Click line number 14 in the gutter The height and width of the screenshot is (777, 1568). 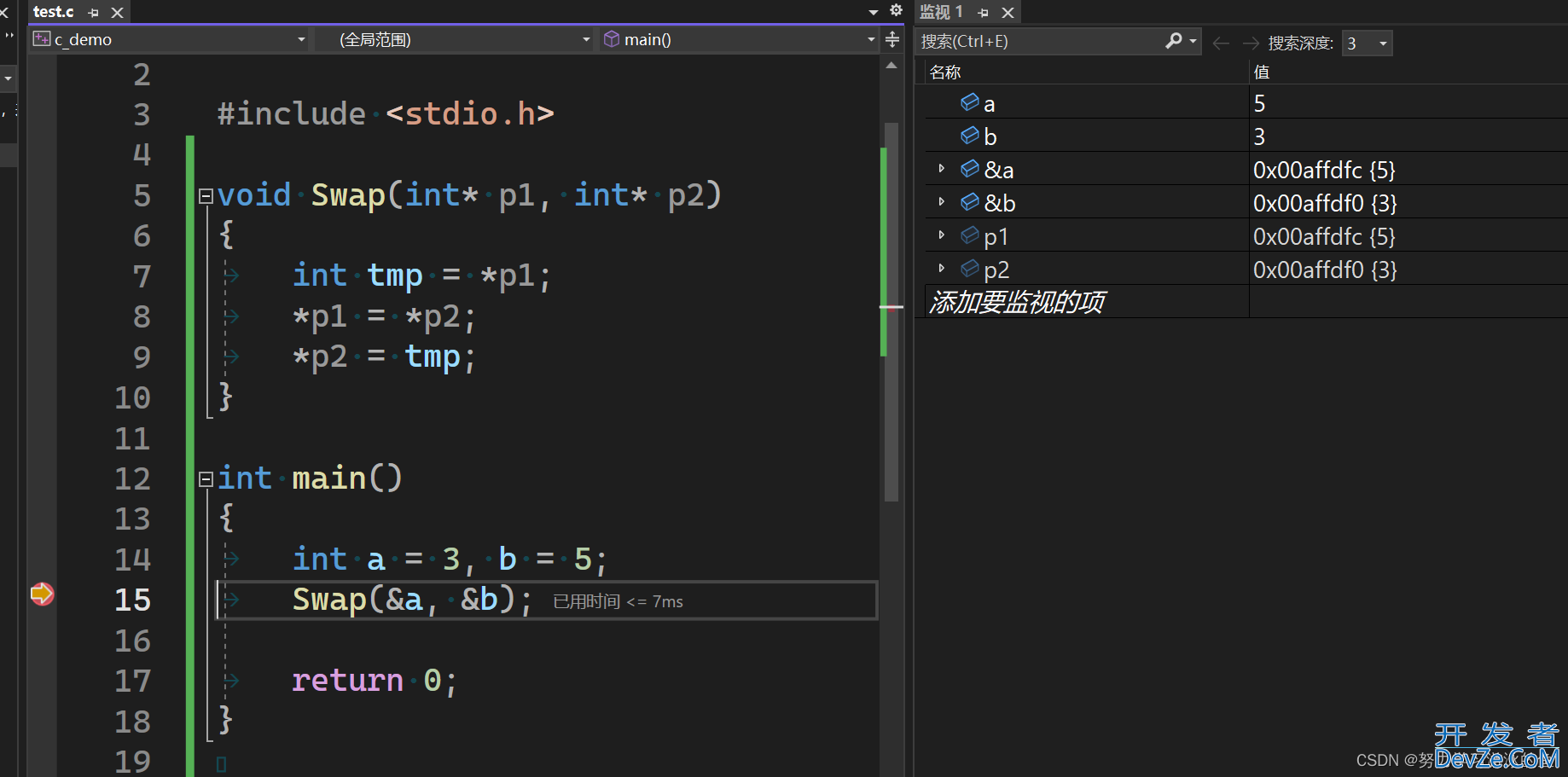click(x=132, y=560)
